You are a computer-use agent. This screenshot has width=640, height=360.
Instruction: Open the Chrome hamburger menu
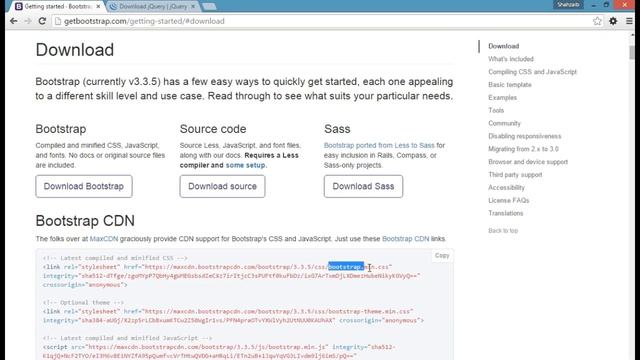coord(629,21)
